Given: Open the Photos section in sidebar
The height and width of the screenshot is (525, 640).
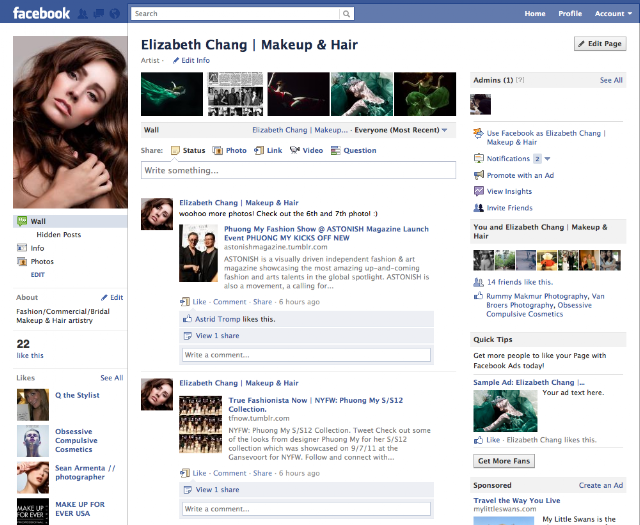Looking at the screenshot, I should (42, 261).
